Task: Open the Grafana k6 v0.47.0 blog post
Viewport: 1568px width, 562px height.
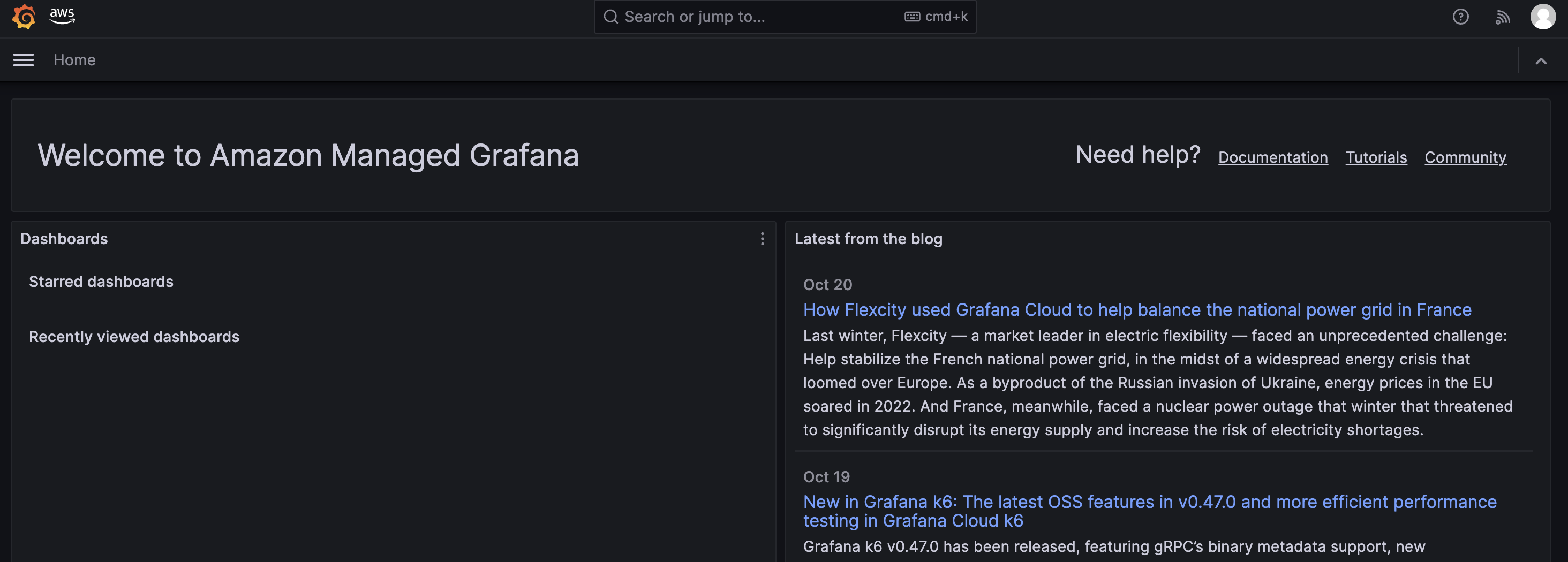Action: coord(1149,511)
